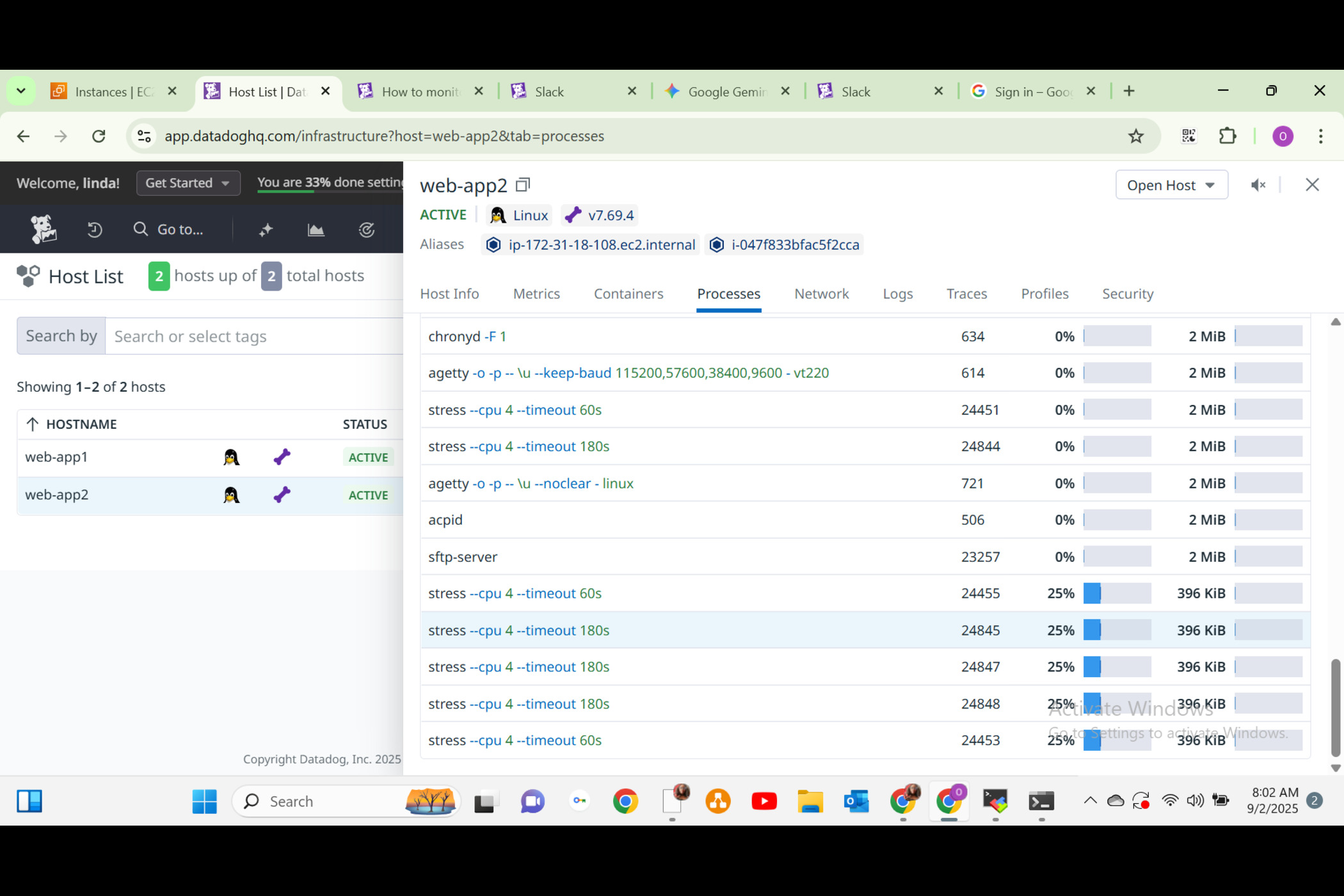1344x896 pixels.
Task: Show hidden system tray icons chevron
Action: 1091,801
